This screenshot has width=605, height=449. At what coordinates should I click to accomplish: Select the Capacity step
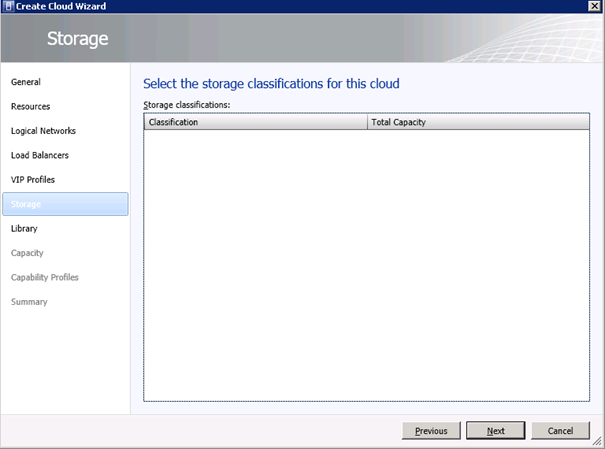[27, 253]
